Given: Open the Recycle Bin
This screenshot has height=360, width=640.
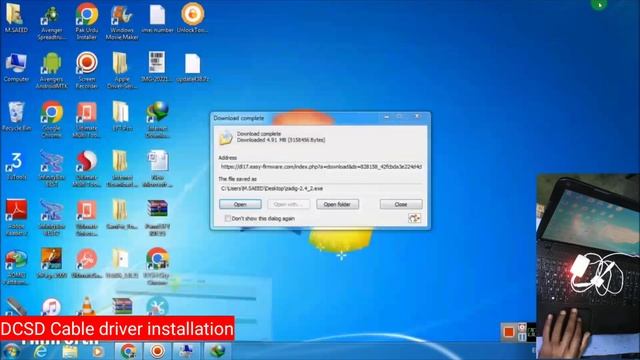Looking at the screenshot, I should pos(16,117).
